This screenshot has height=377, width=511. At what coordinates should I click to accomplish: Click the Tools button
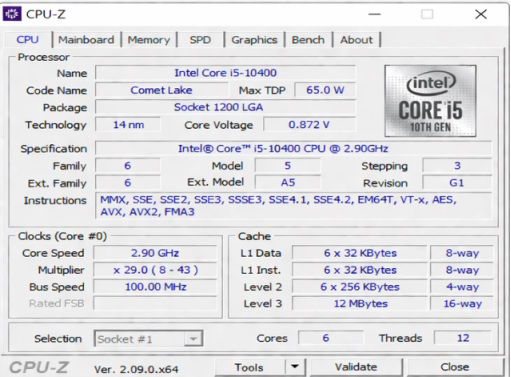[x=249, y=367]
